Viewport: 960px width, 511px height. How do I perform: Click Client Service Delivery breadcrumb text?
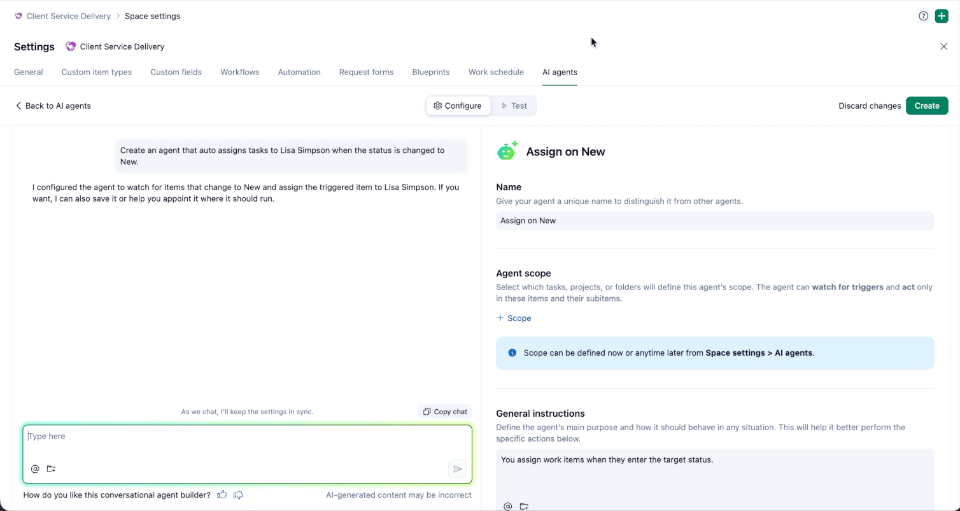pyautogui.click(x=69, y=17)
